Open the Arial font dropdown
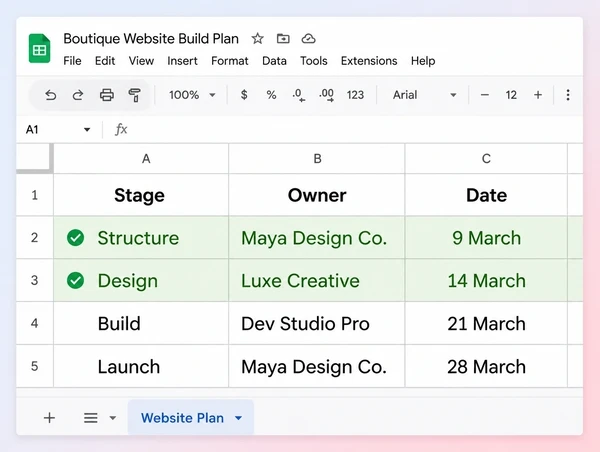 (424, 95)
